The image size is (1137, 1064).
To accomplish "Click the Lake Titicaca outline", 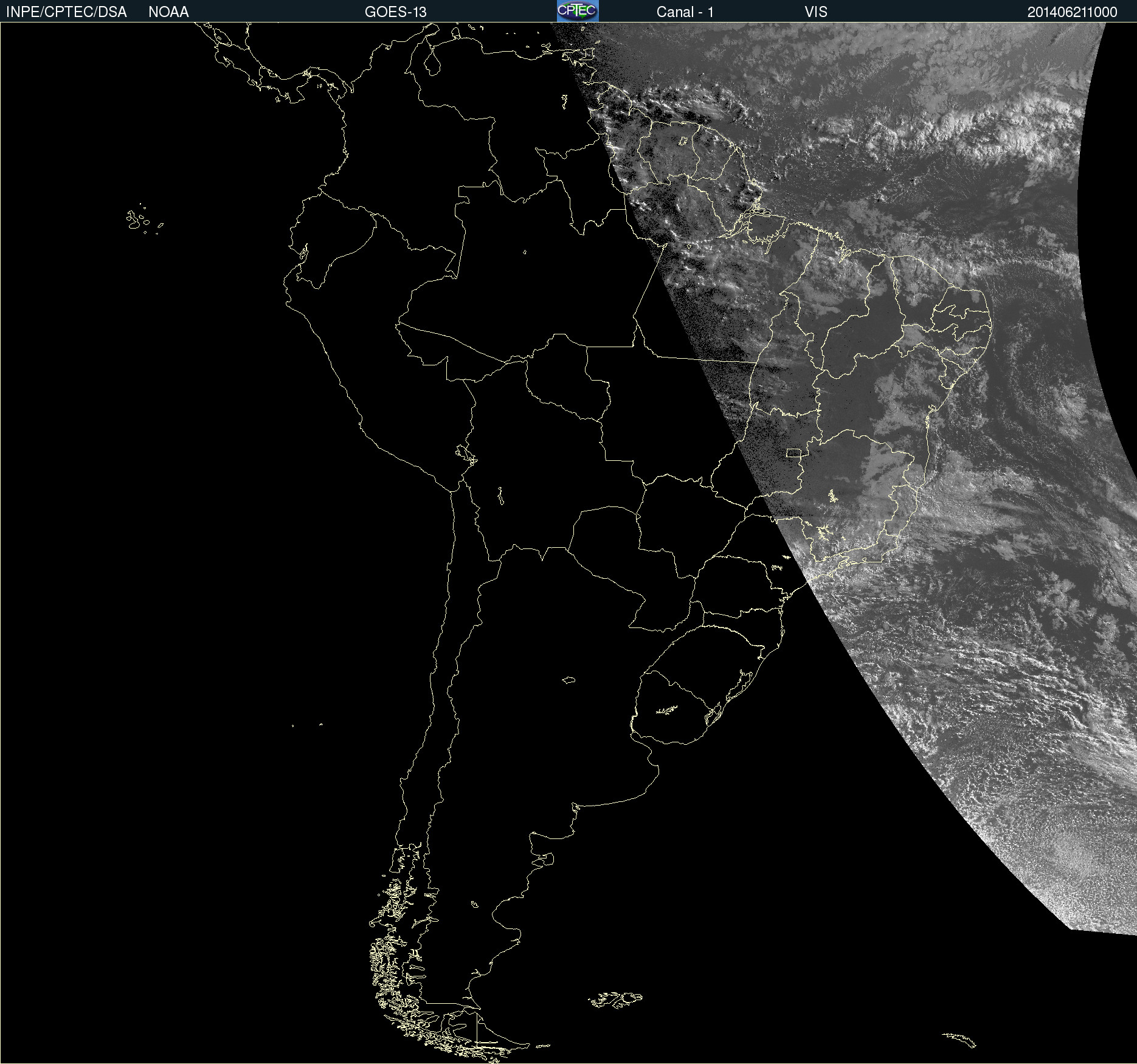I will click(x=466, y=454).
